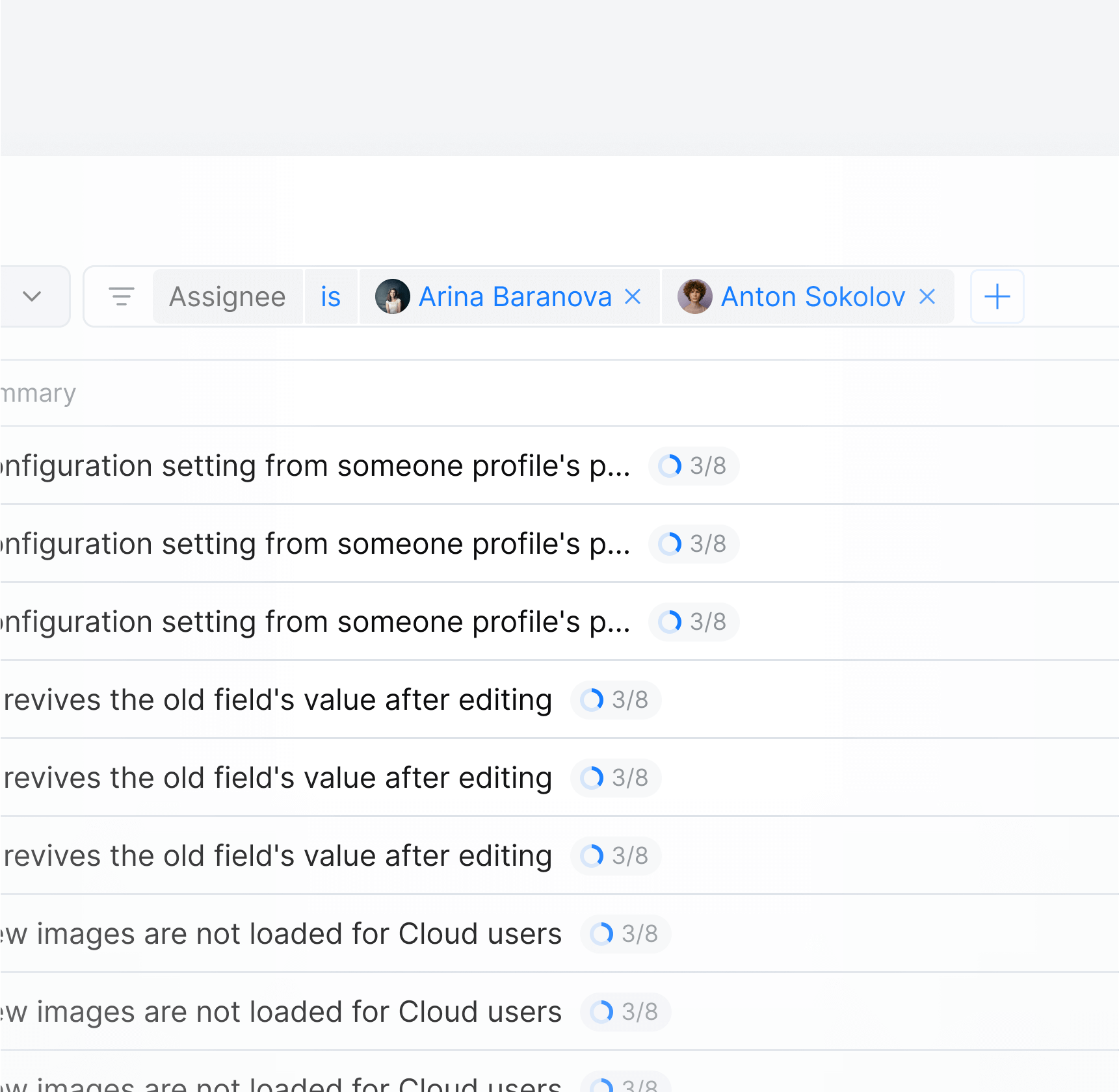The width and height of the screenshot is (1119, 1092).
Task: Click the Summary column header
Action: tap(38, 393)
